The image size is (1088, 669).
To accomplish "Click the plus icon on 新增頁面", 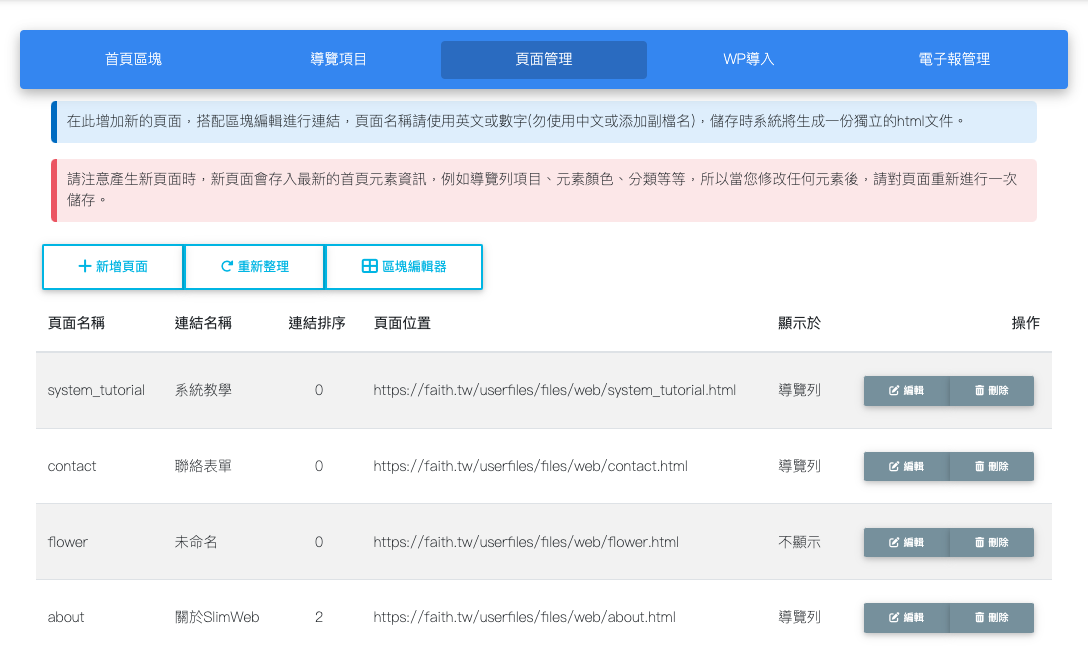I will (x=85, y=267).
